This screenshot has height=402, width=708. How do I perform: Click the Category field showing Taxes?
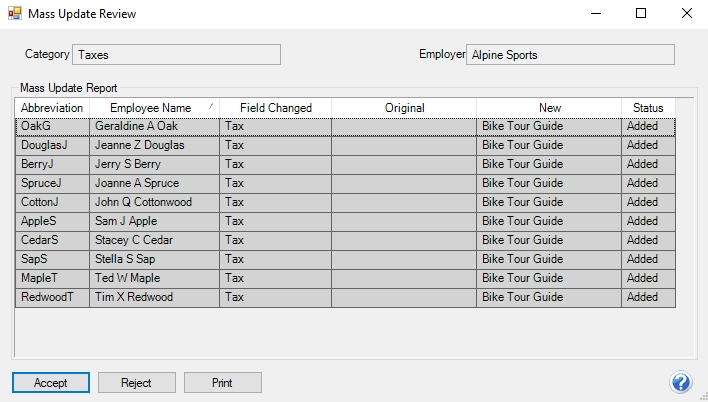(177, 55)
